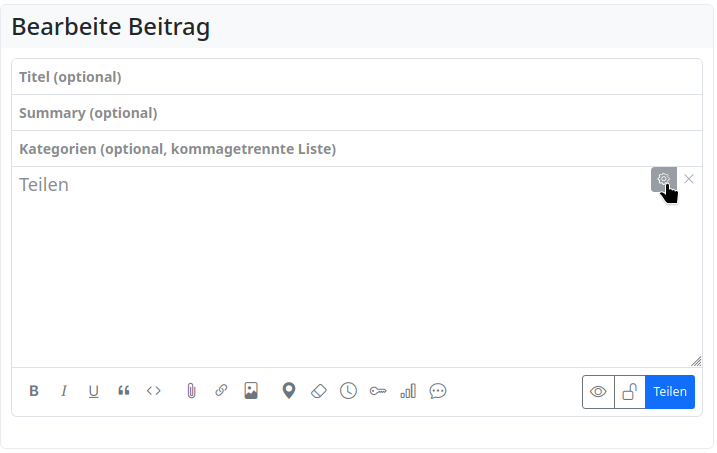Click the Titel (optional) field

pyautogui.click(x=357, y=77)
